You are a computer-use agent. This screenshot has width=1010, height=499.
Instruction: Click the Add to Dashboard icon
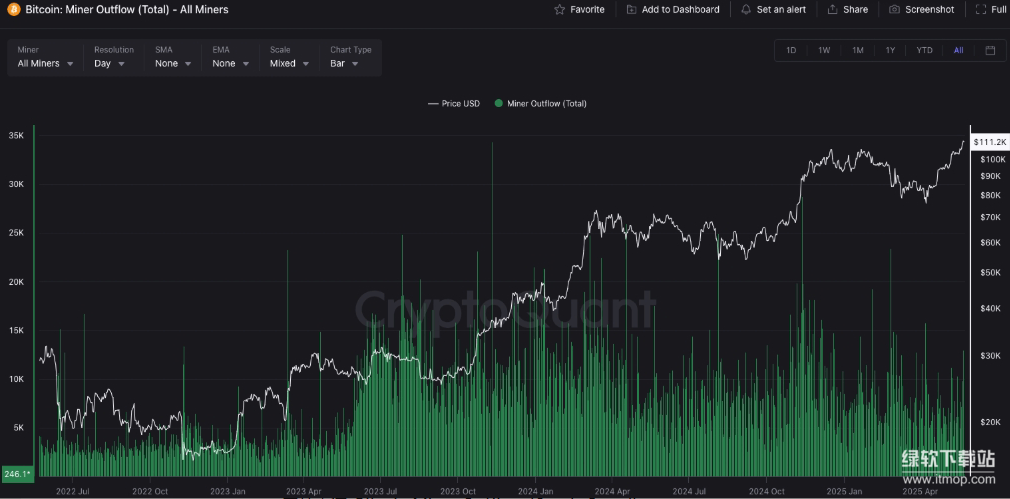click(x=631, y=10)
